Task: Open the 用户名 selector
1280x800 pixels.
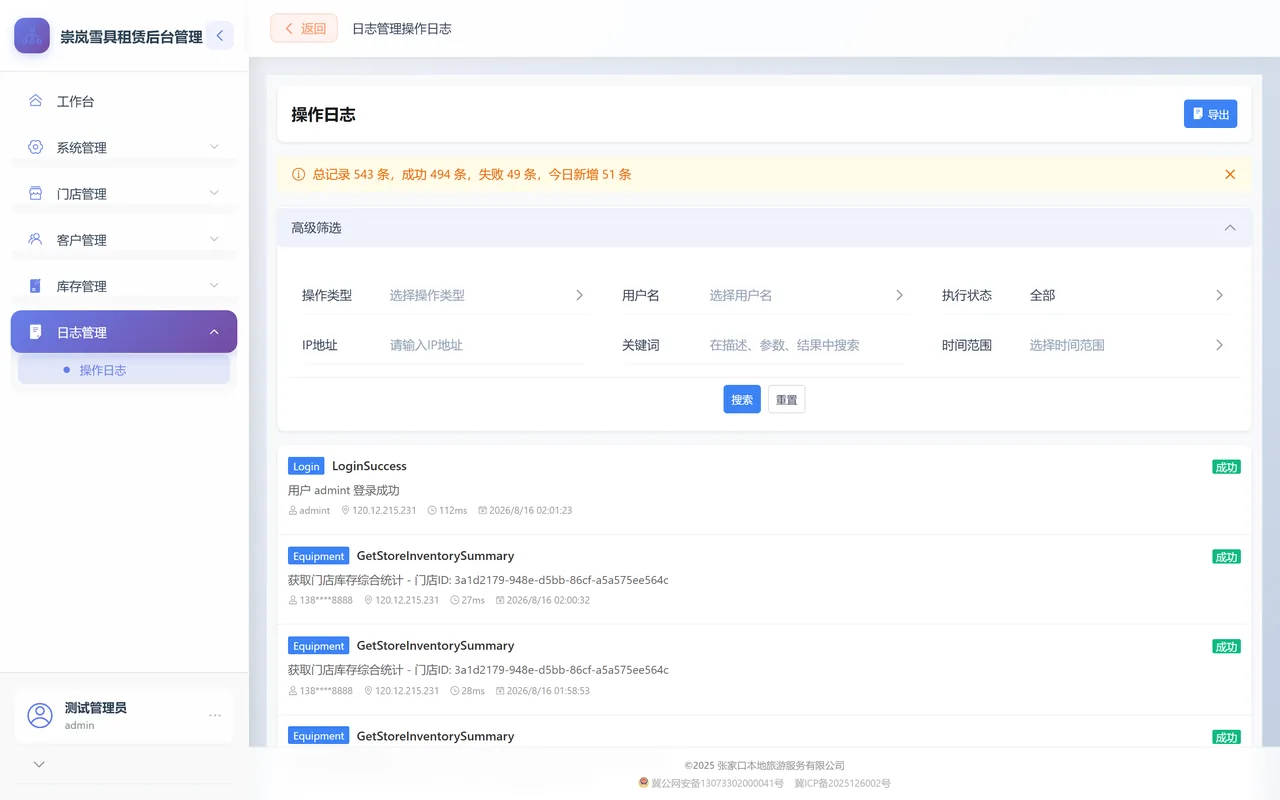Action: coord(807,295)
